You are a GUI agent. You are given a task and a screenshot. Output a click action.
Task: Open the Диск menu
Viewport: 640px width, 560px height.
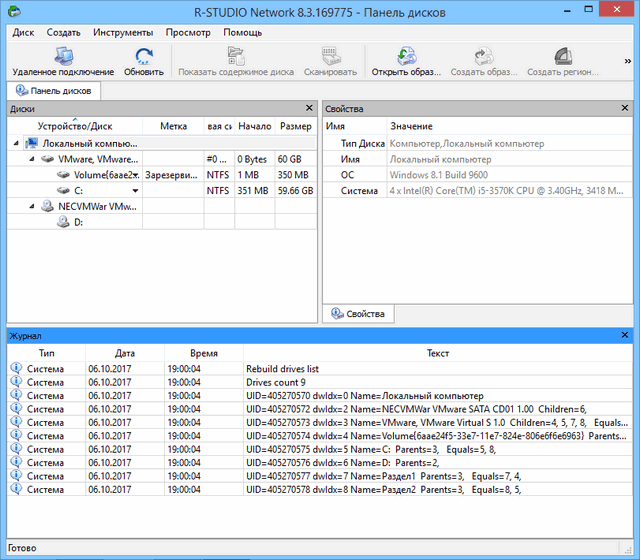23,32
